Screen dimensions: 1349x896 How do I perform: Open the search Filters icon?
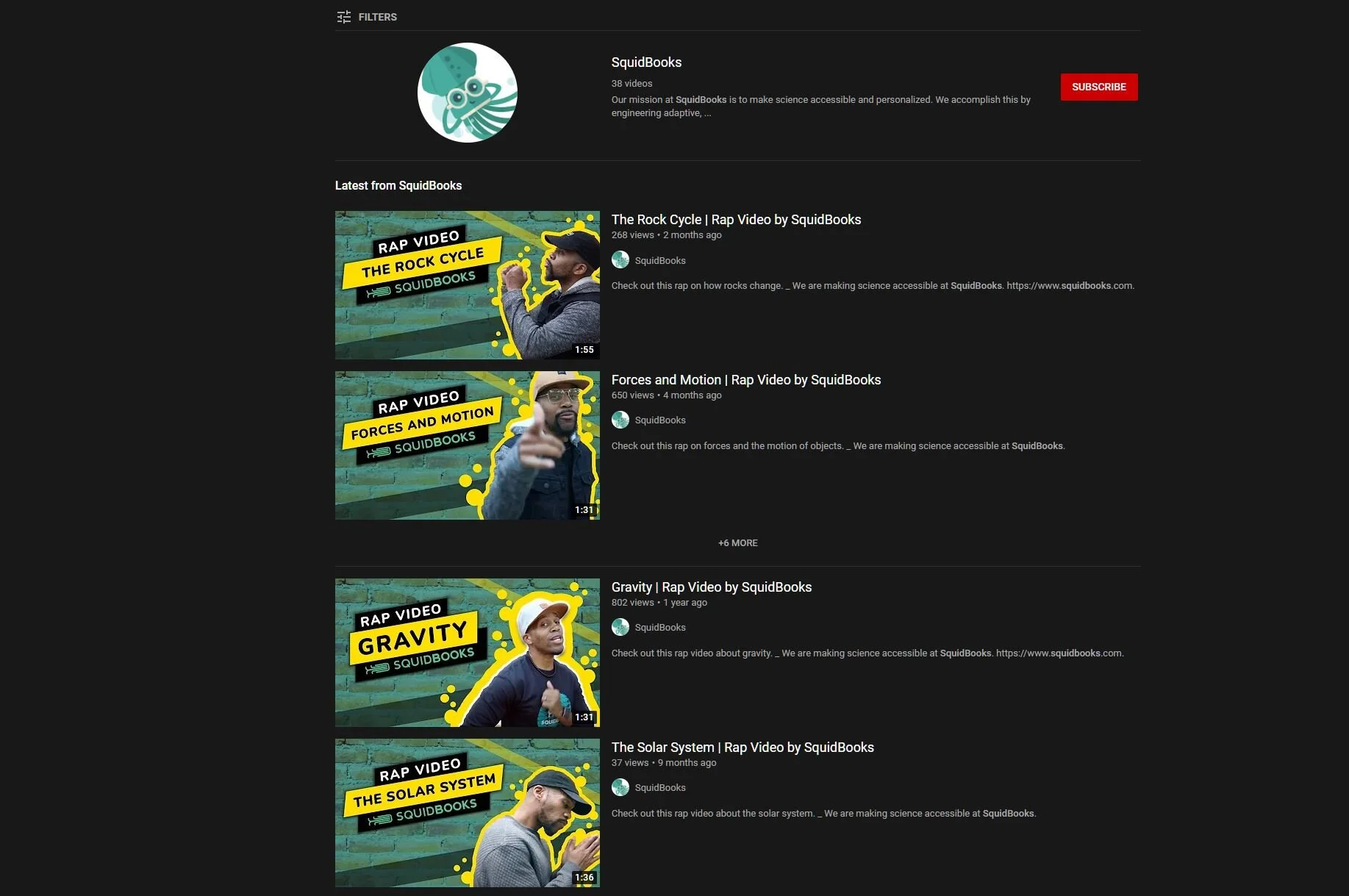pyautogui.click(x=343, y=17)
